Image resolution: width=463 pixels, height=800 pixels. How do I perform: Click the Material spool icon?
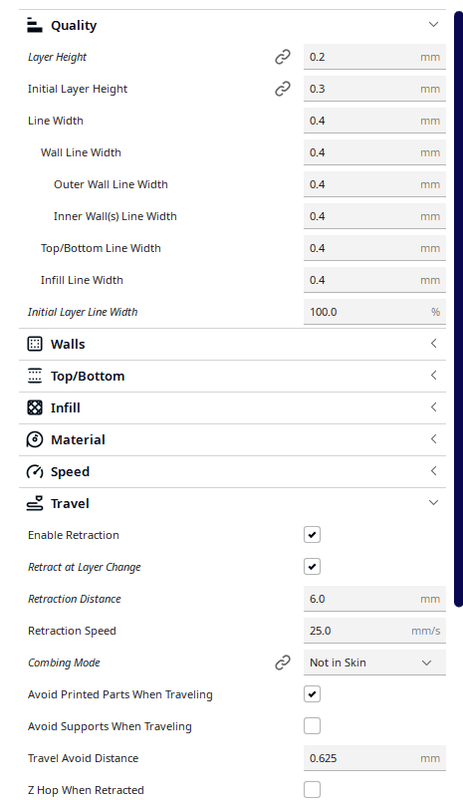(35, 439)
